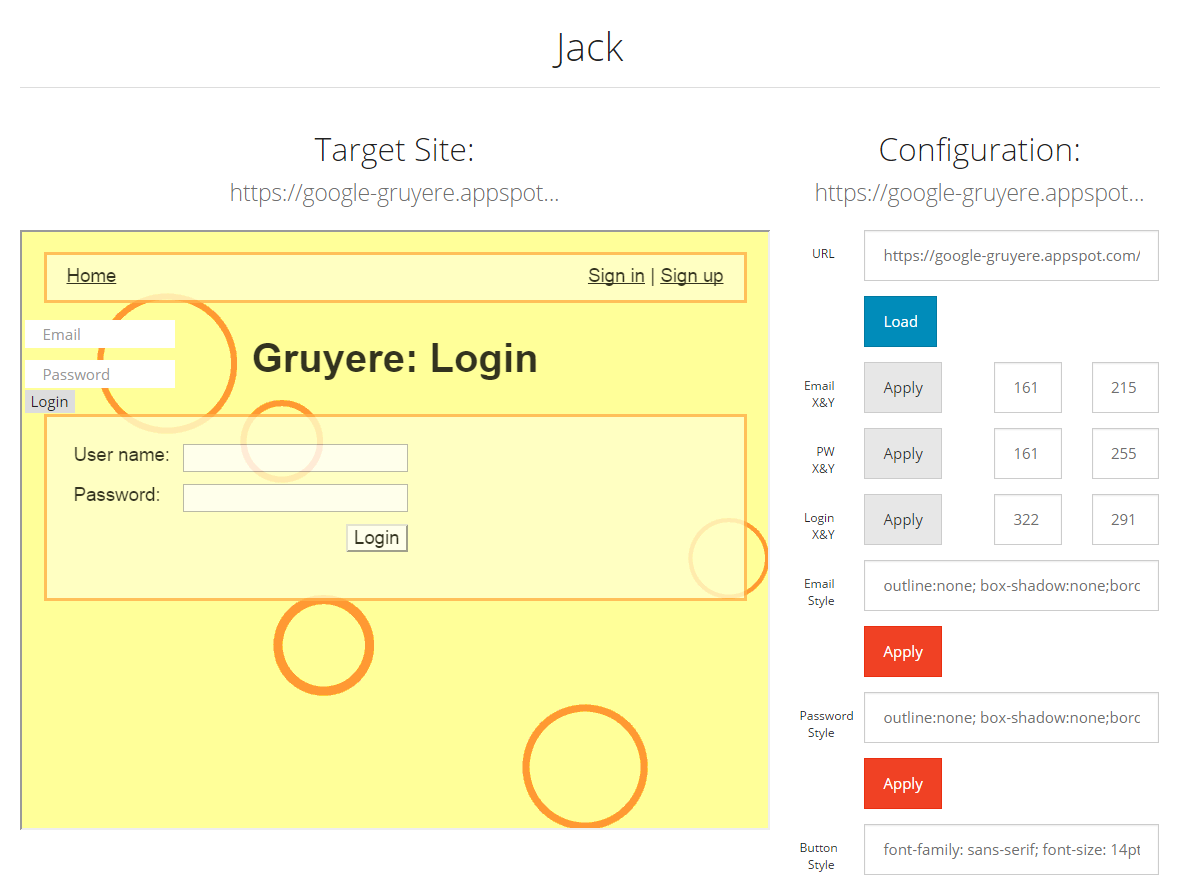The height and width of the screenshot is (881, 1201).
Task: Click Apply button for Login X&Y
Action: click(902, 520)
